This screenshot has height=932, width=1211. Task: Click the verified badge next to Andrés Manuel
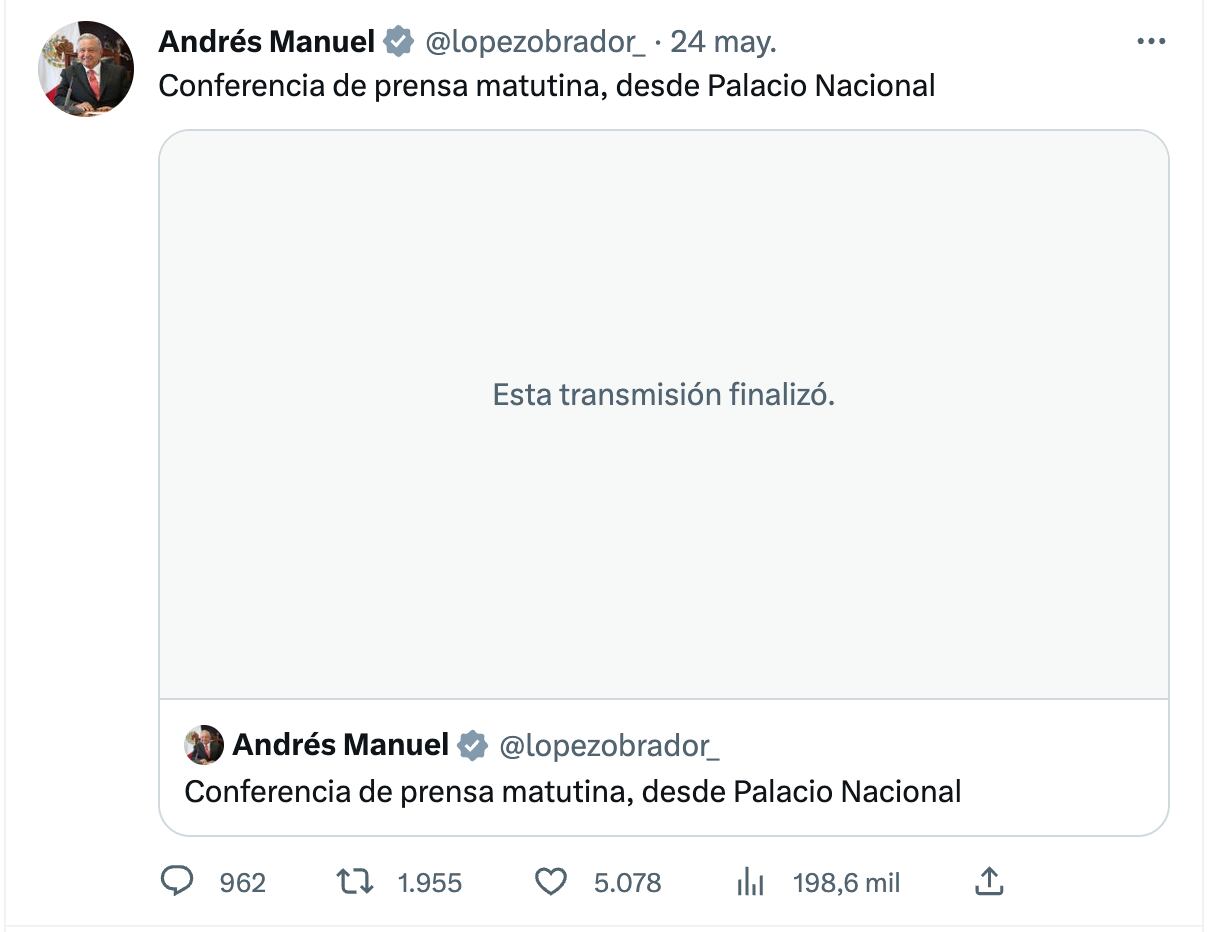point(399,40)
